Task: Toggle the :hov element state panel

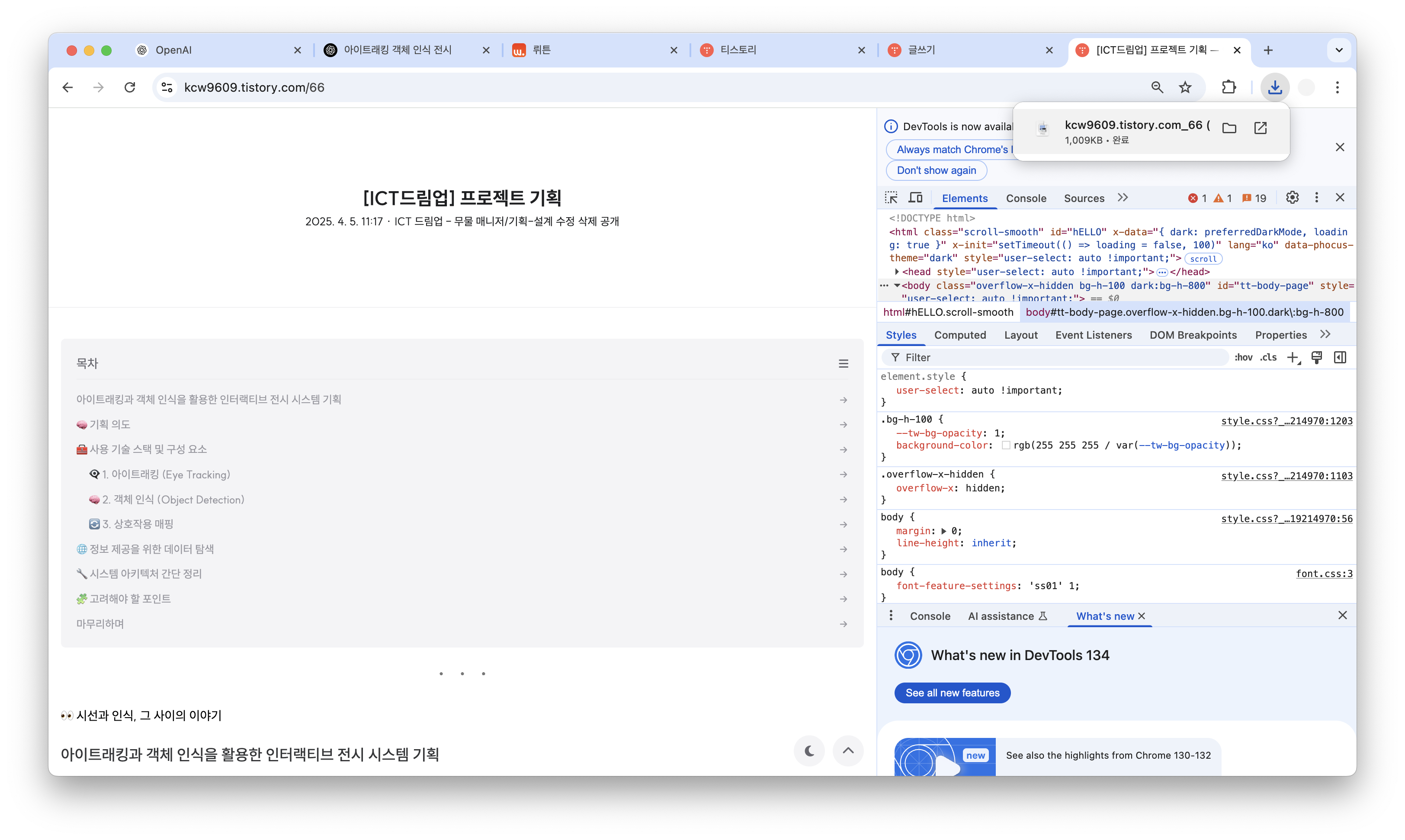Action: click(1243, 357)
